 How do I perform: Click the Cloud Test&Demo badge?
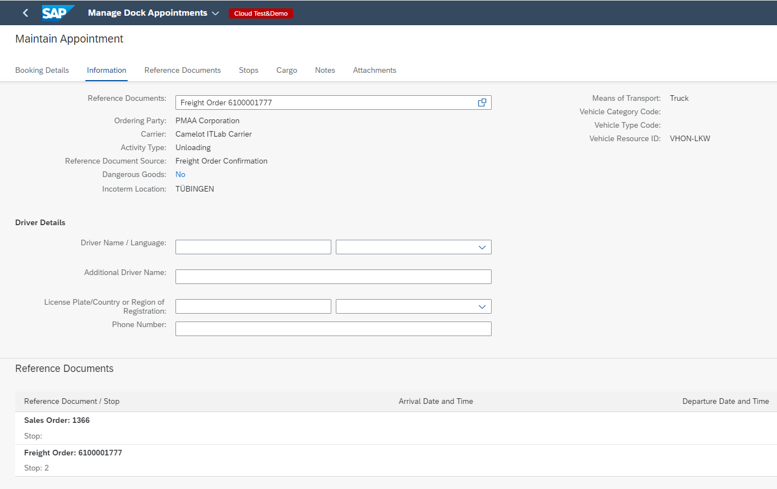(261, 13)
